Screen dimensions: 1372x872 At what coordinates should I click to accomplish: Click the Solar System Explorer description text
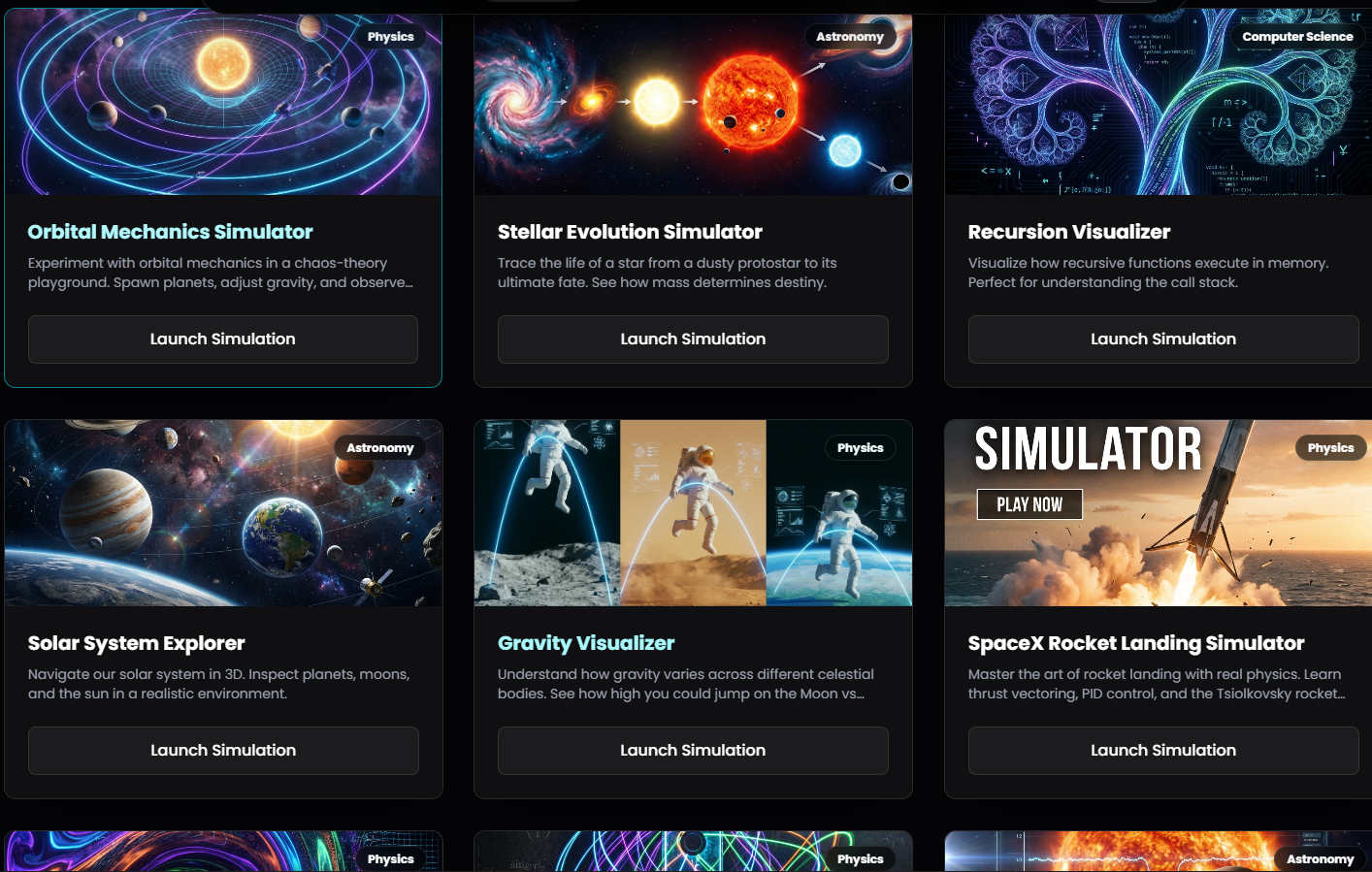coord(219,684)
